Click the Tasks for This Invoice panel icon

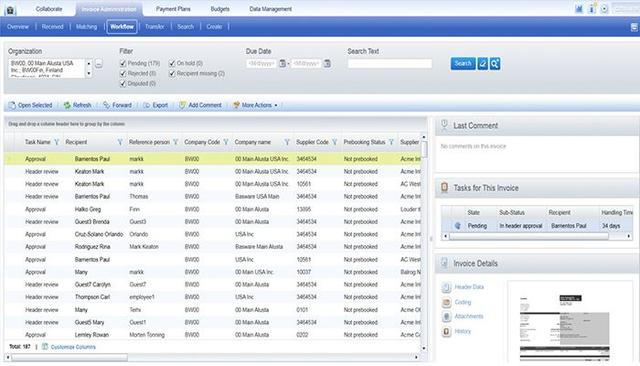[x=444, y=188]
